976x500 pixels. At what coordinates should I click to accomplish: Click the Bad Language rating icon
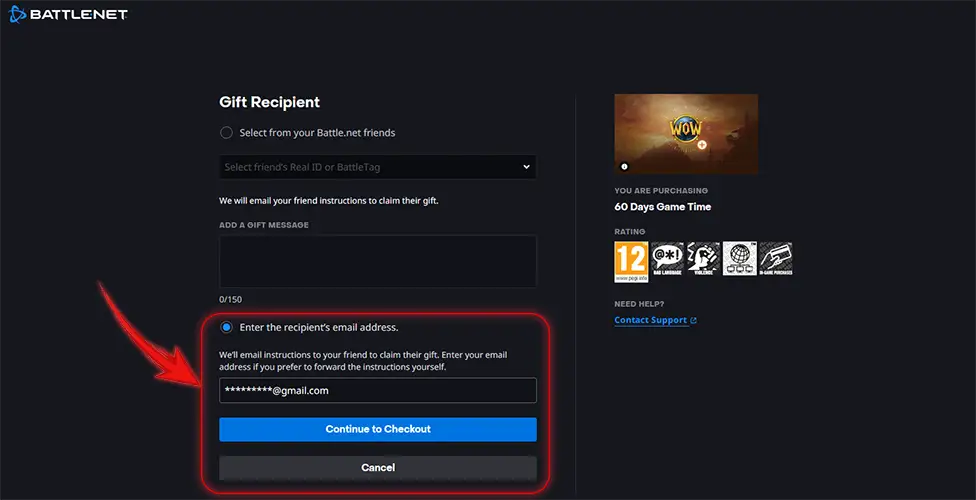667,259
